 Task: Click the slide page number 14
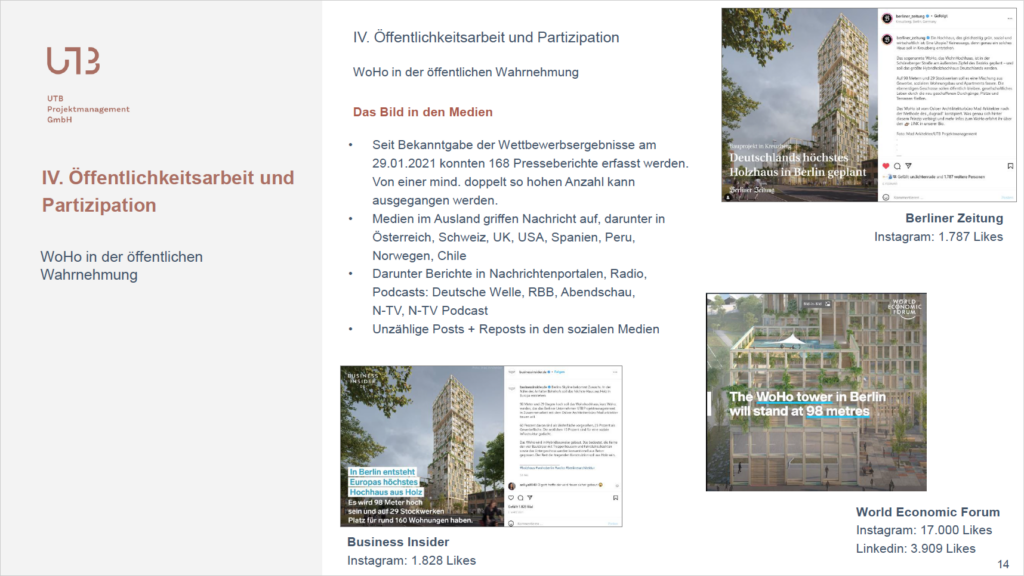point(1003,564)
